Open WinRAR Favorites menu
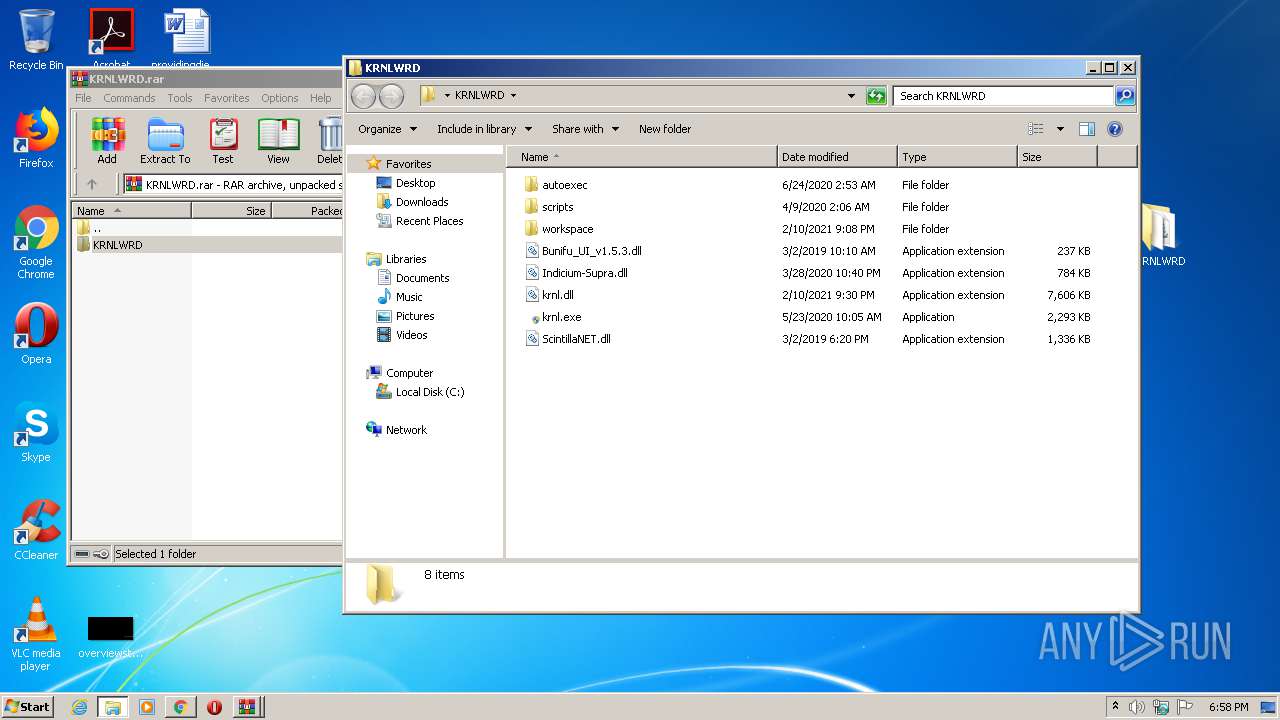The width and height of the screenshot is (1280, 720). tap(227, 98)
